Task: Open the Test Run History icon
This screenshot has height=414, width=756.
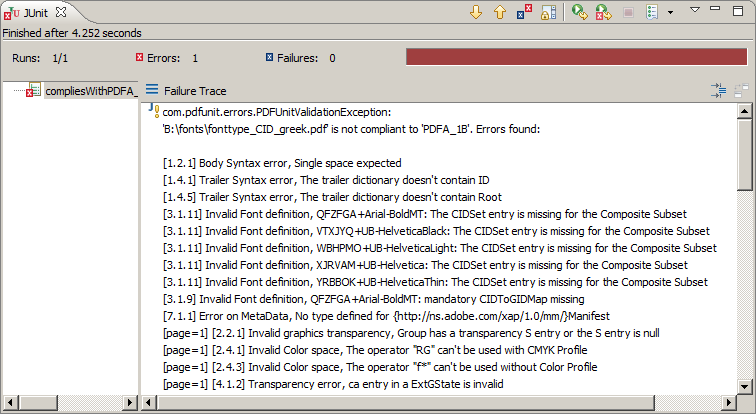Action: coord(651,12)
